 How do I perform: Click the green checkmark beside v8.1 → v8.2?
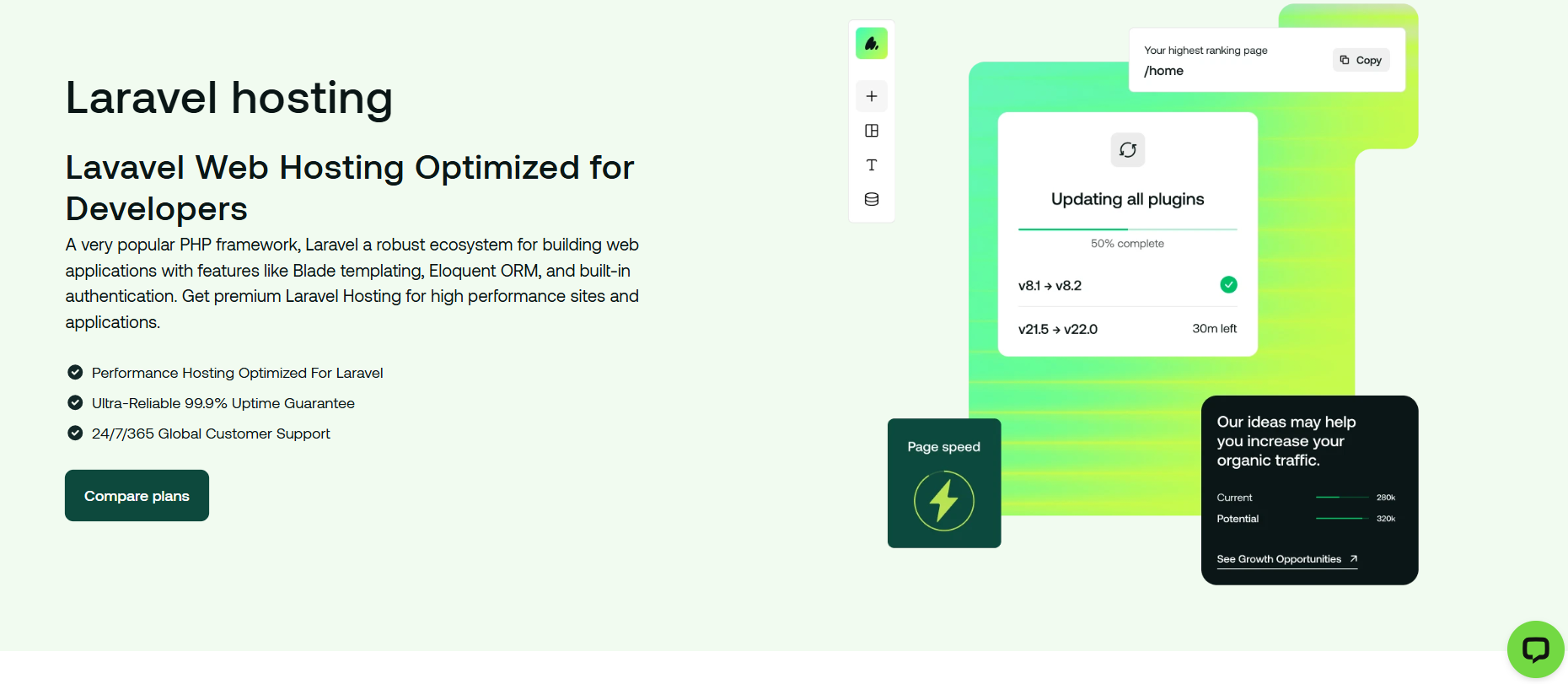1229,284
